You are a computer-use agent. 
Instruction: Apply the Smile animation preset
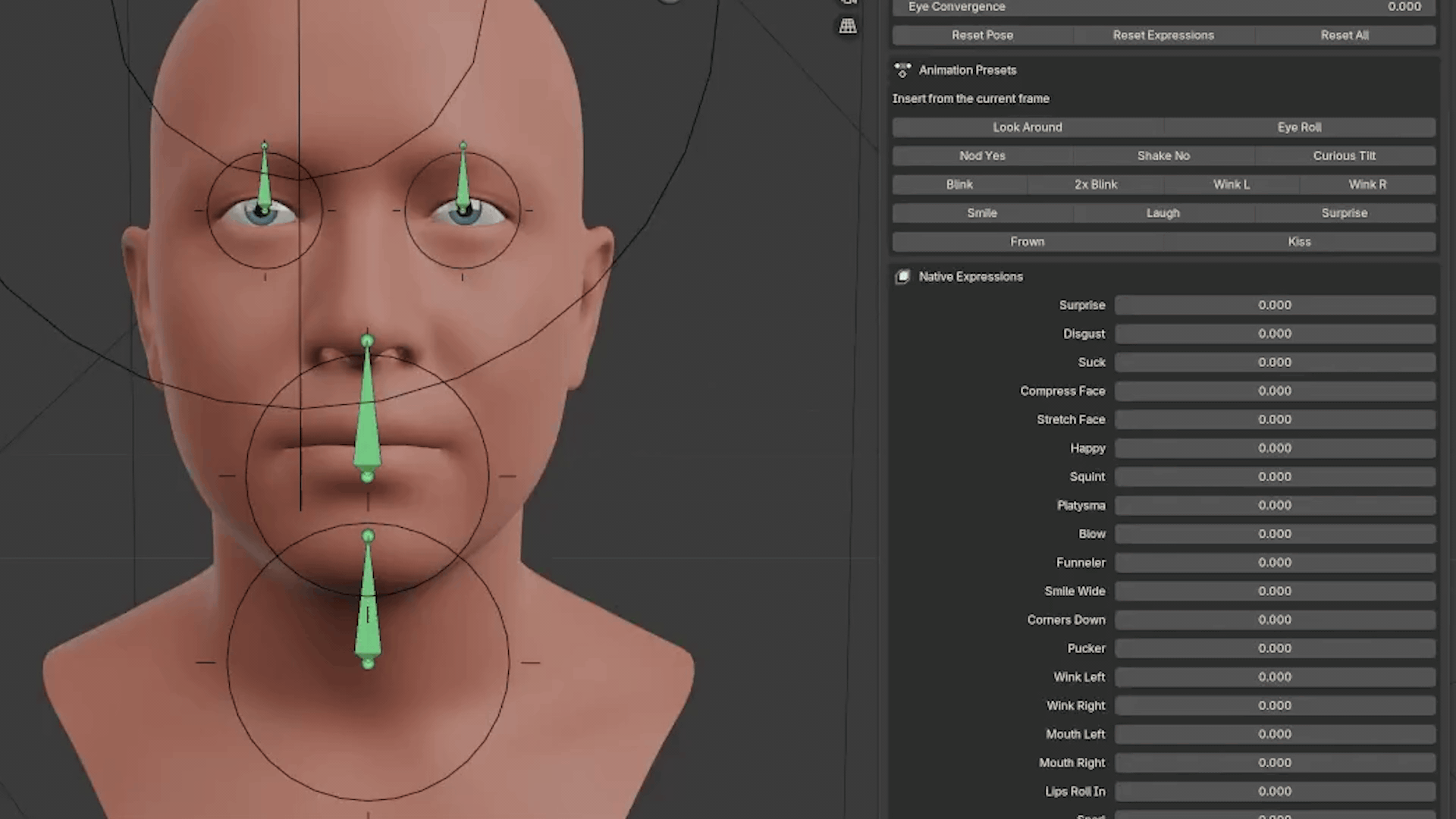(x=983, y=213)
